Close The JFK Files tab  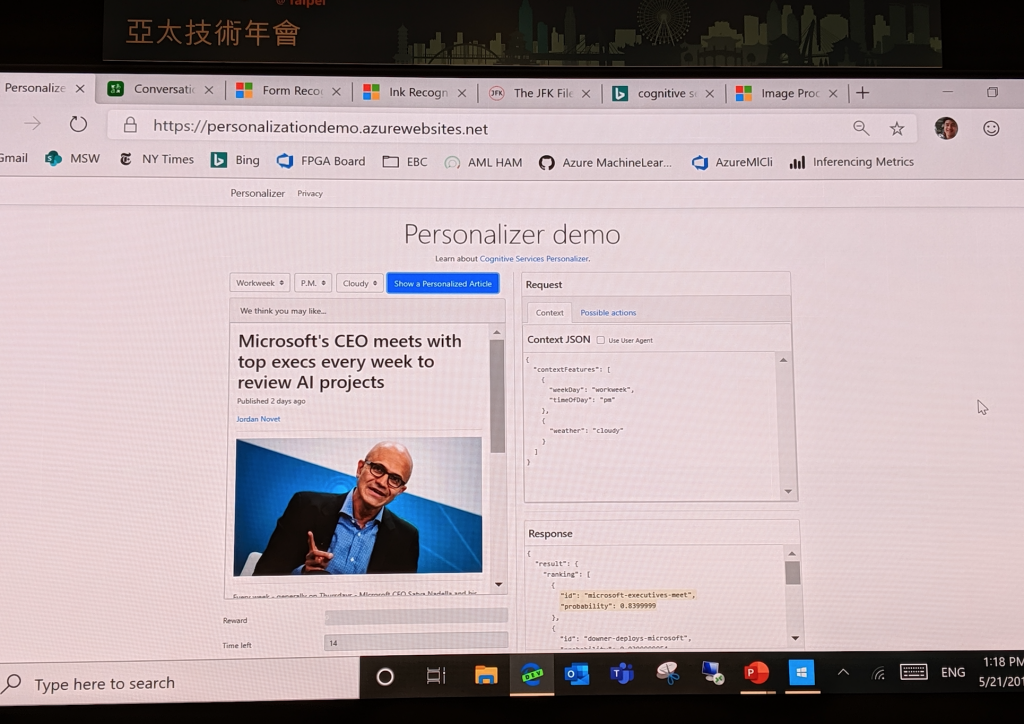click(586, 93)
